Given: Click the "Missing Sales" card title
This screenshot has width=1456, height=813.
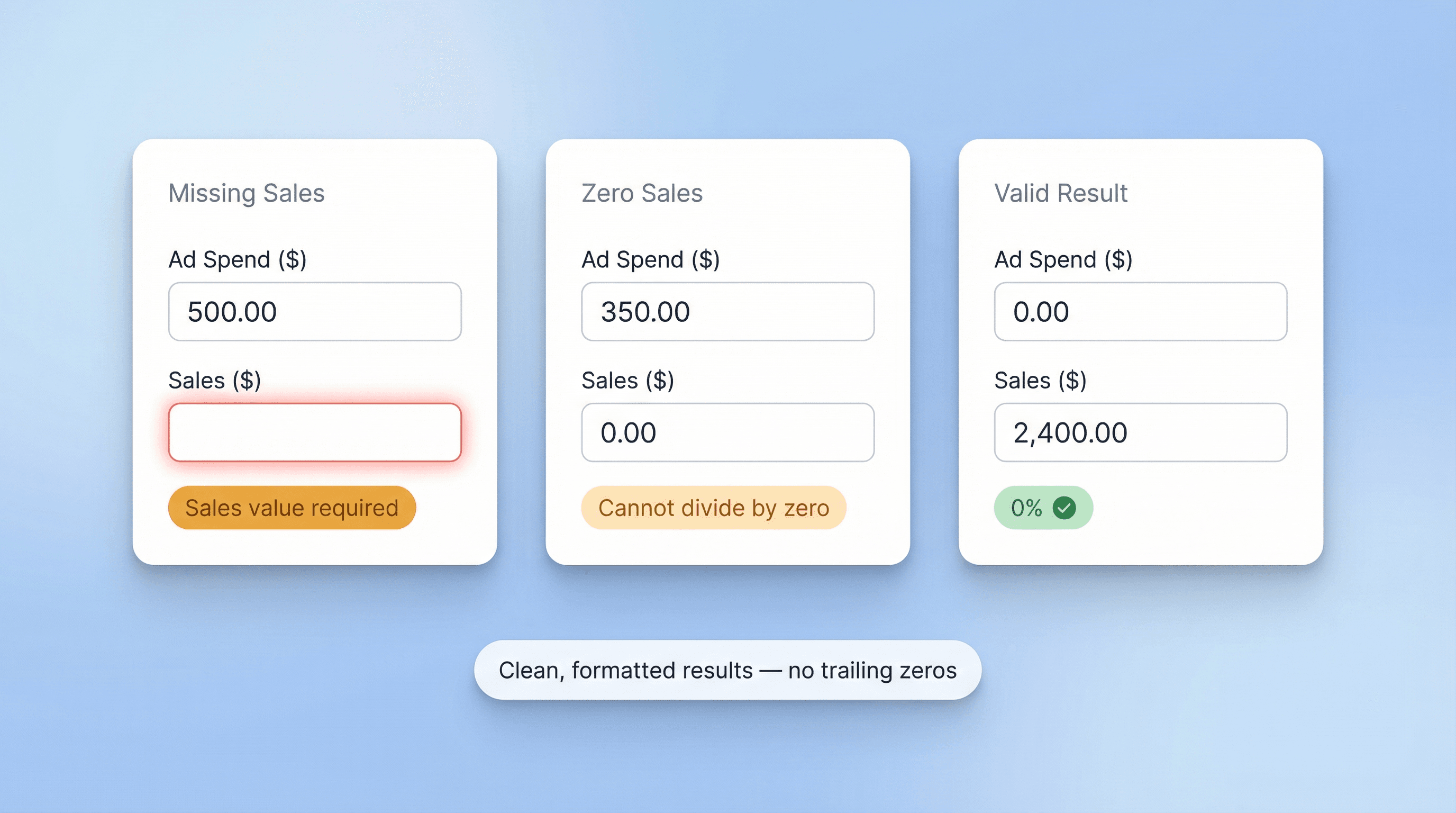Looking at the screenshot, I should point(247,193).
